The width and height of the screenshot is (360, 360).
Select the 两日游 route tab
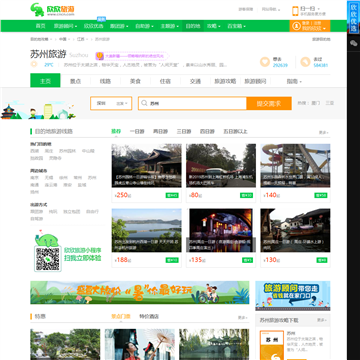click(160, 132)
